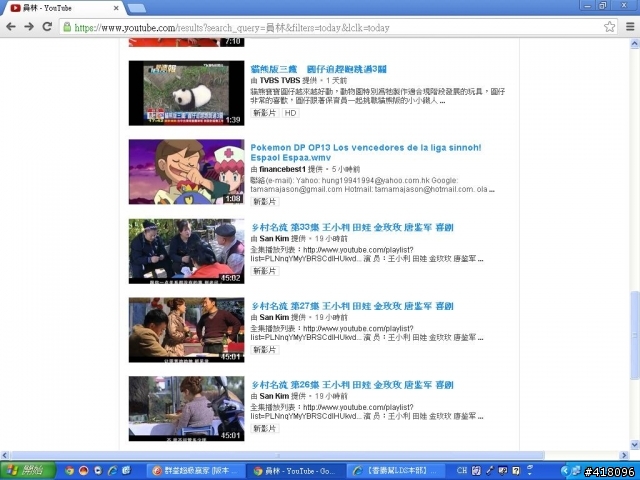640x480 pixels.
Task: Open the 第26集 video title link
Action: coord(352,385)
